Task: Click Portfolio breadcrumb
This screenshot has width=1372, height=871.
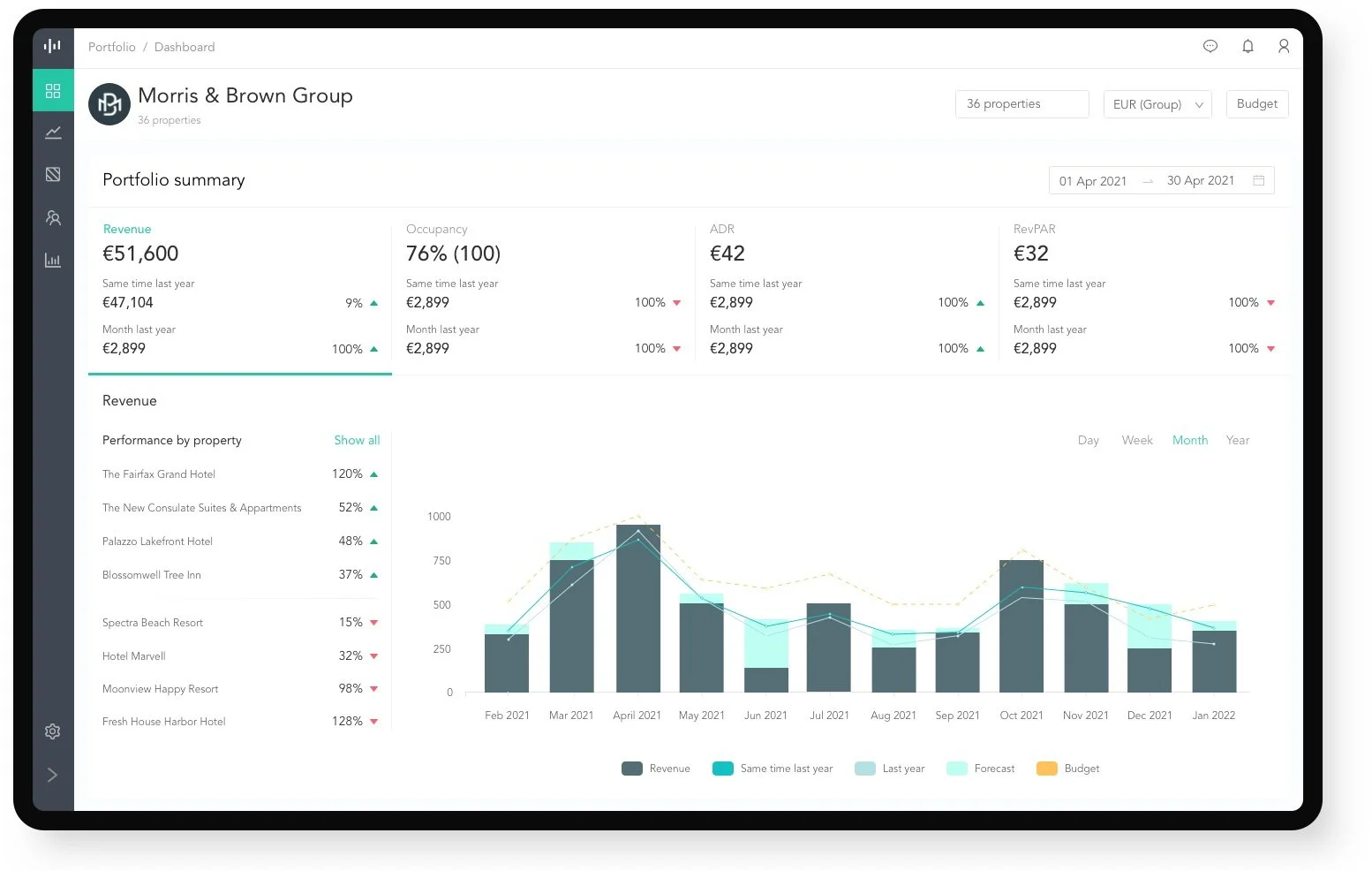Action: click(112, 47)
